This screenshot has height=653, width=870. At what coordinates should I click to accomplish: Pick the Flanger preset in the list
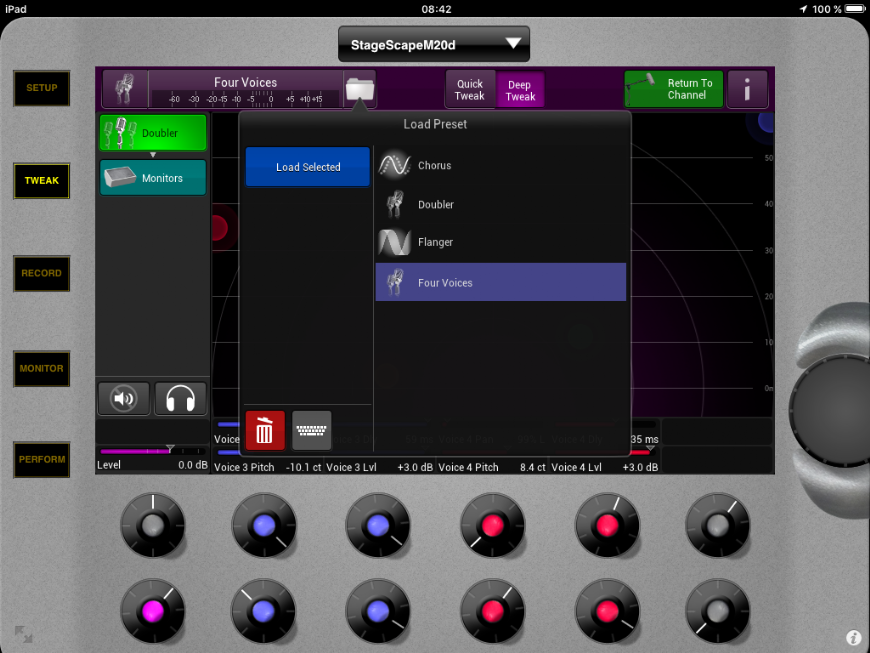(x=500, y=242)
